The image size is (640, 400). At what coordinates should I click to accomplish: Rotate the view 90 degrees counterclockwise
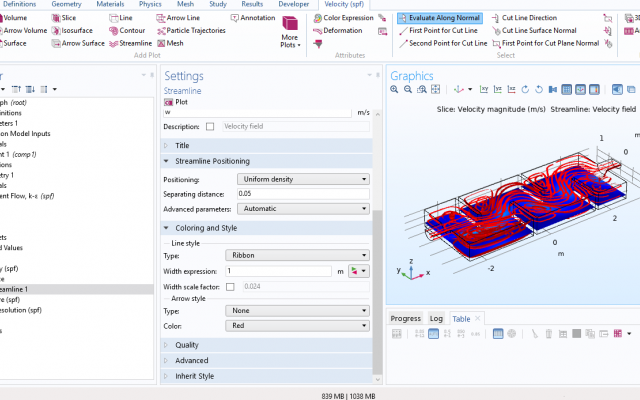coord(539,89)
